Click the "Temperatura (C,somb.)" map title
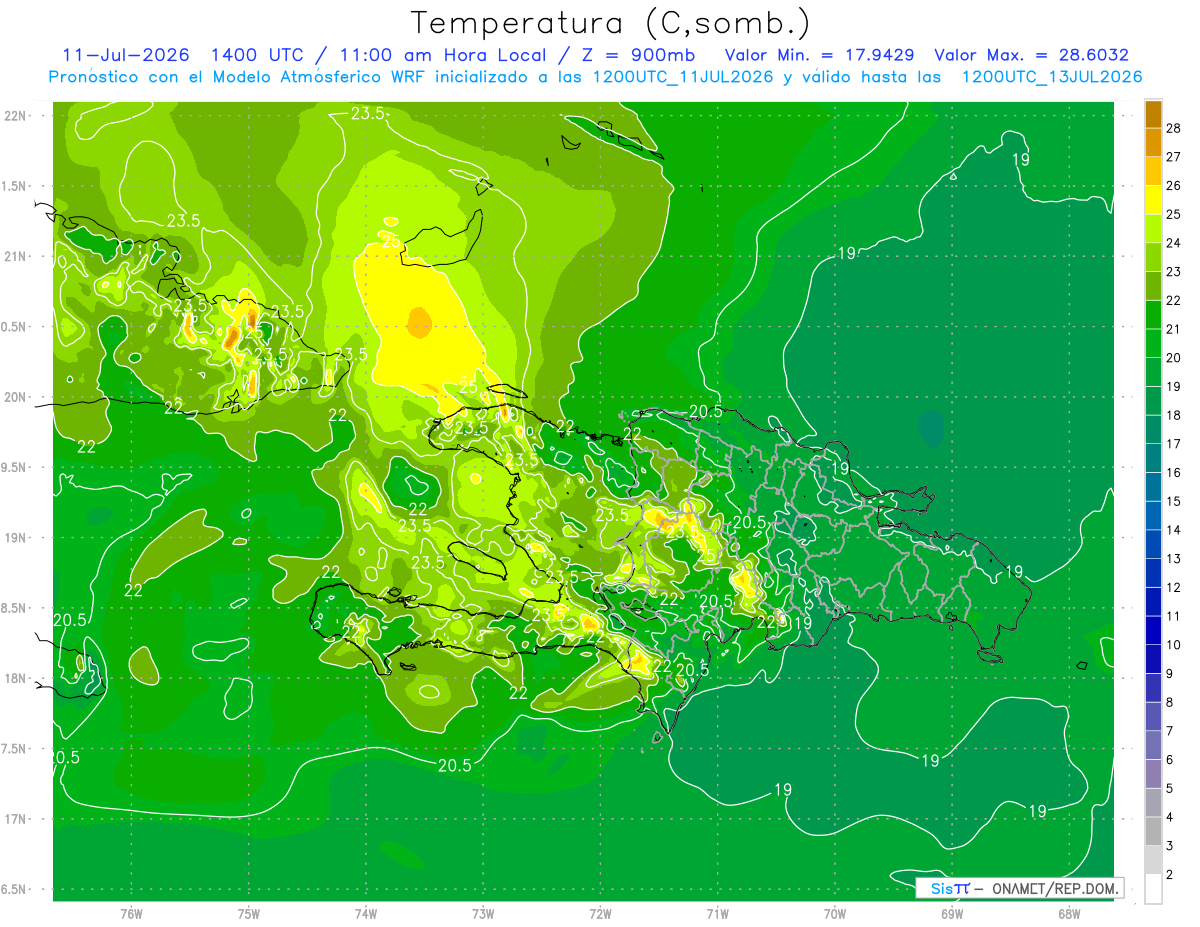Viewport: 1200px width, 927px height. coord(611,23)
